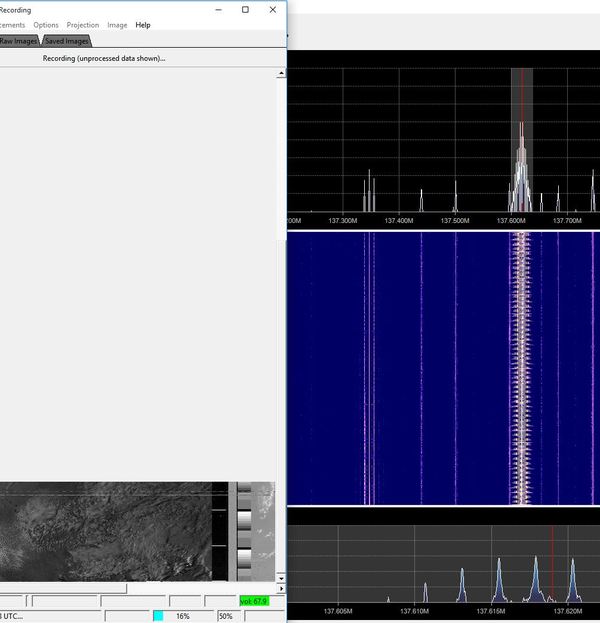Click the 50% status field

(x=226, y=616)
